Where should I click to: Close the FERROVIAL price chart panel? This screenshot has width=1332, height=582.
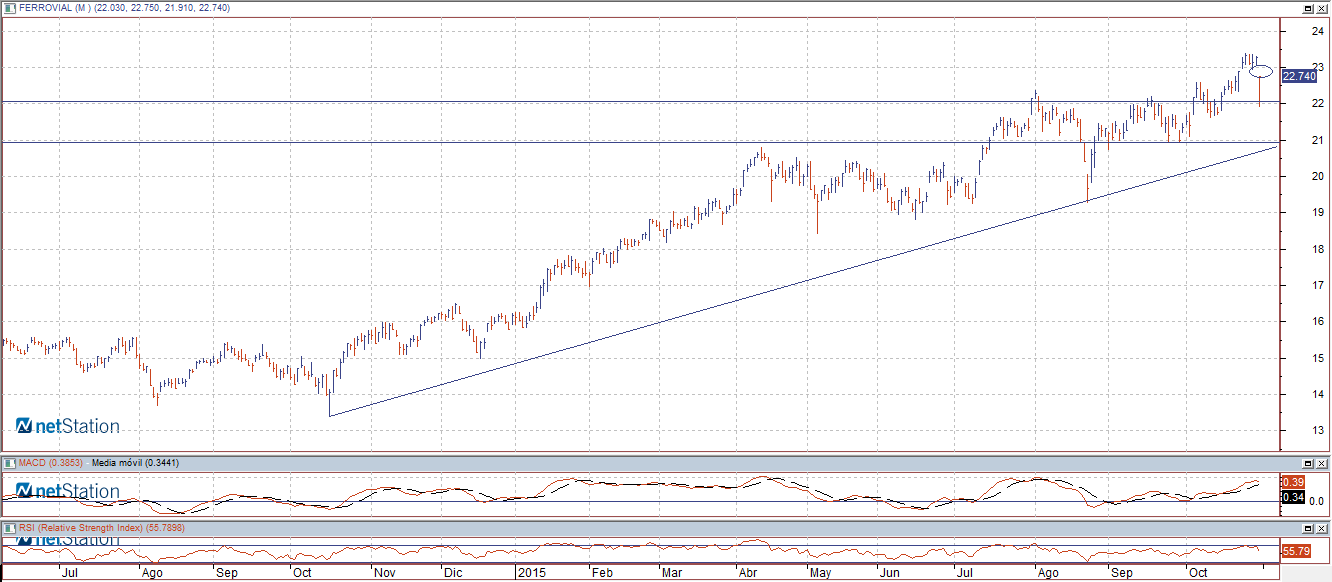click(1321, 7)
